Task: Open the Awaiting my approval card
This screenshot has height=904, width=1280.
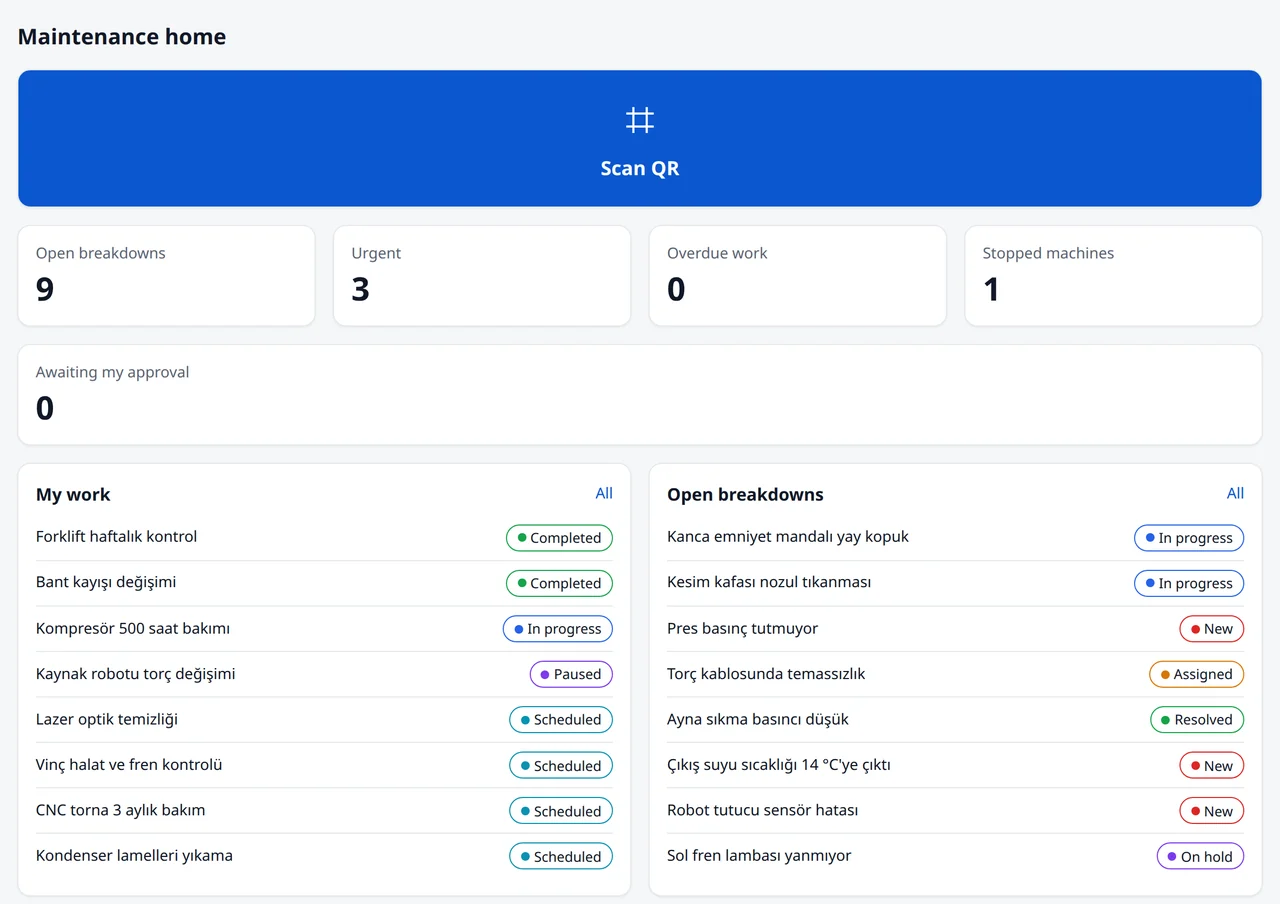Action: click(640, 395)
